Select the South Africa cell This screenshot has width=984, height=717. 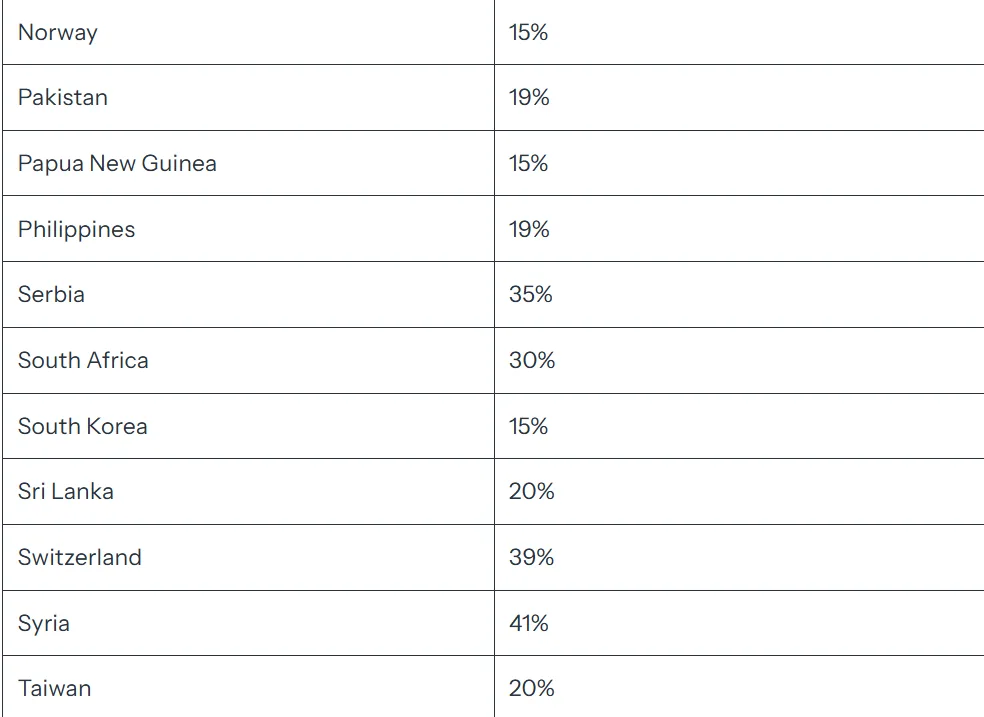(83, 360)
